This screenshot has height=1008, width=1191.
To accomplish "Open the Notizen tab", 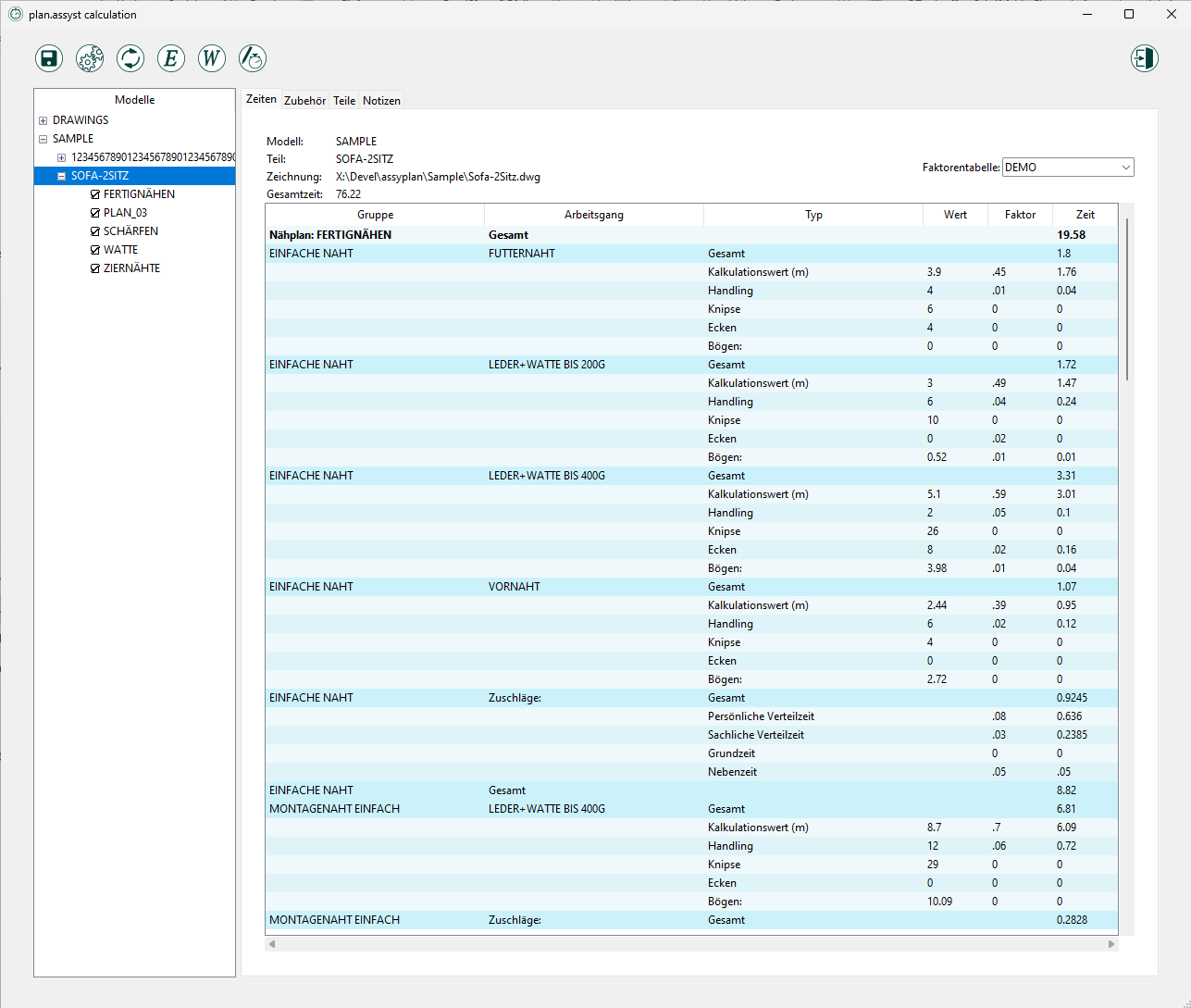I will [381, 101].
